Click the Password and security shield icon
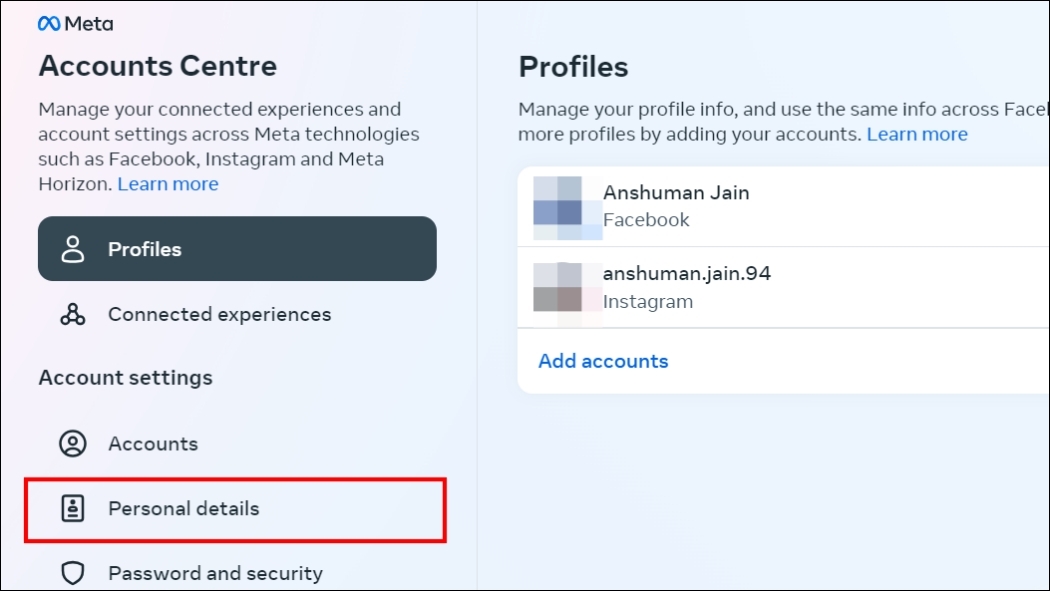Screen dimensions: 1050x591 73,573
